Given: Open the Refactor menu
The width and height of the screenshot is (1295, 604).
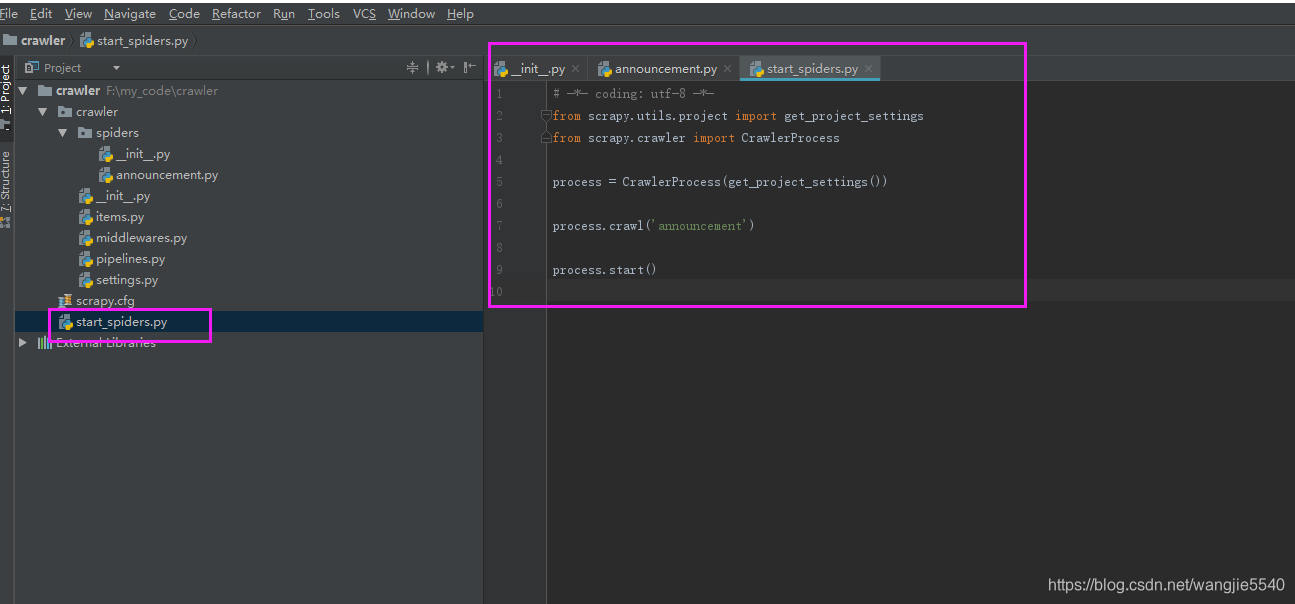Looking at the screenshot, I should 236,14.
